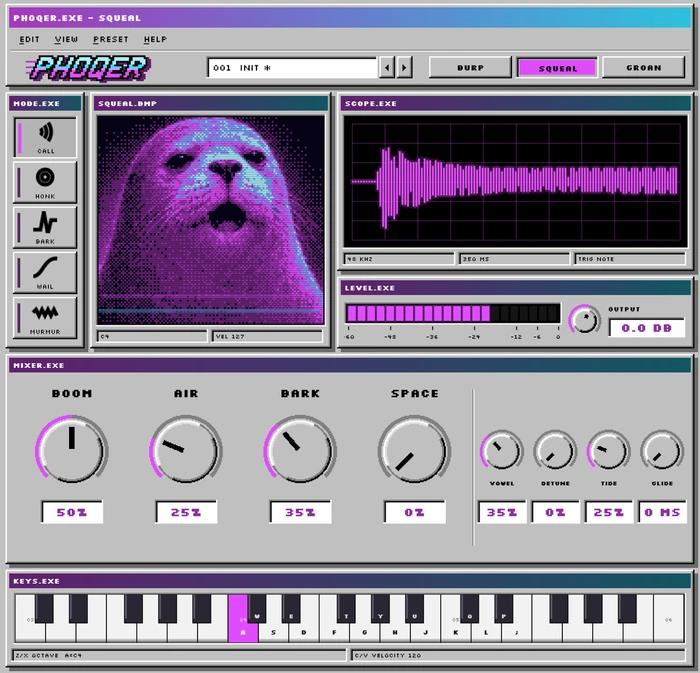Select the Wail curve mode icon
The height and width of the screenshot is (673, 700).
tap(45, 272)
